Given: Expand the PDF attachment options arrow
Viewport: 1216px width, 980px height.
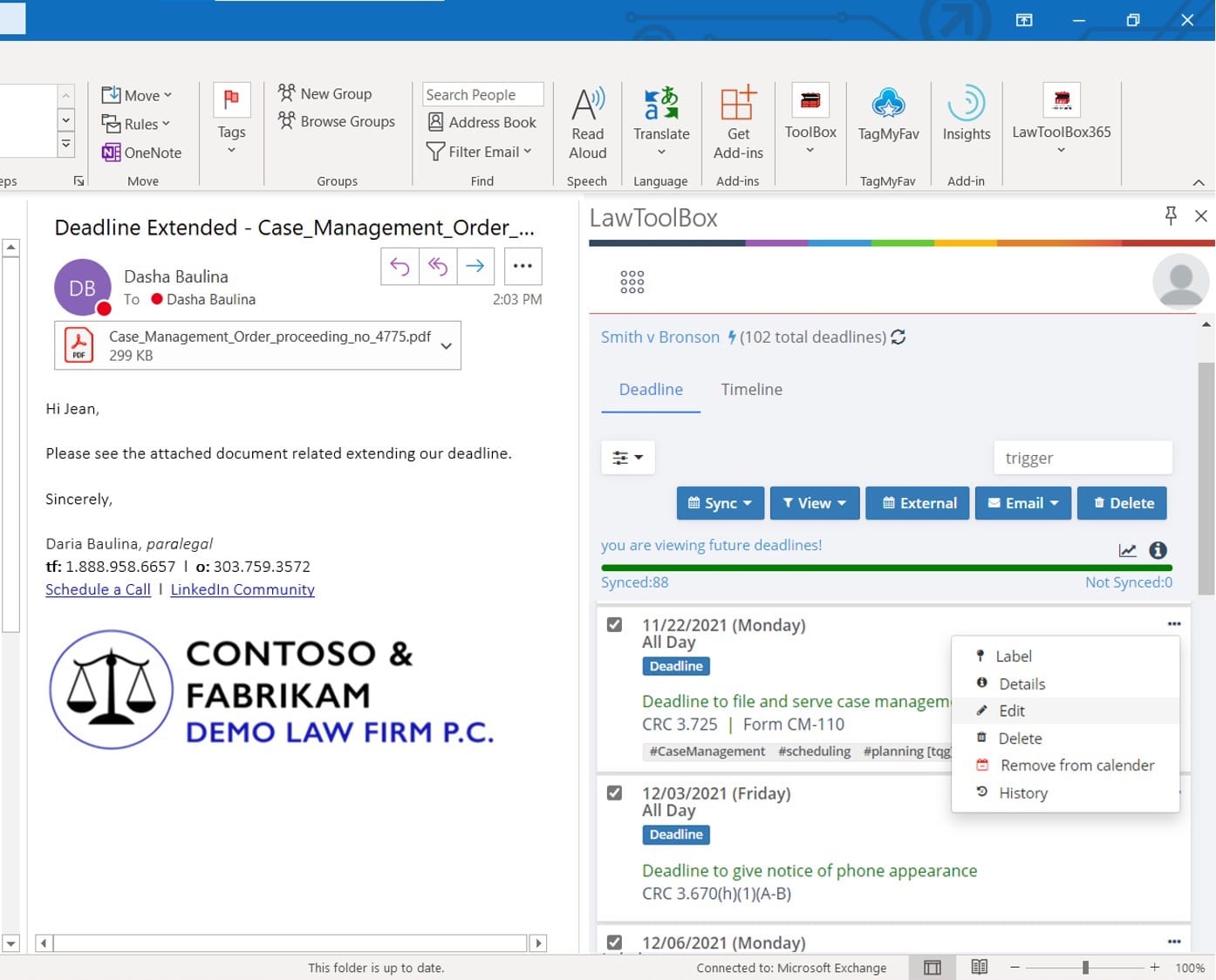Looking at the screenshot, I should [446, 346].
